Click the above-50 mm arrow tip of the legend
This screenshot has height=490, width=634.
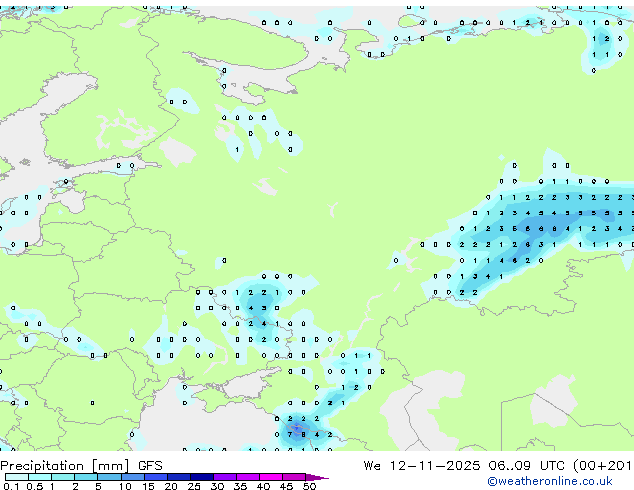317,477
